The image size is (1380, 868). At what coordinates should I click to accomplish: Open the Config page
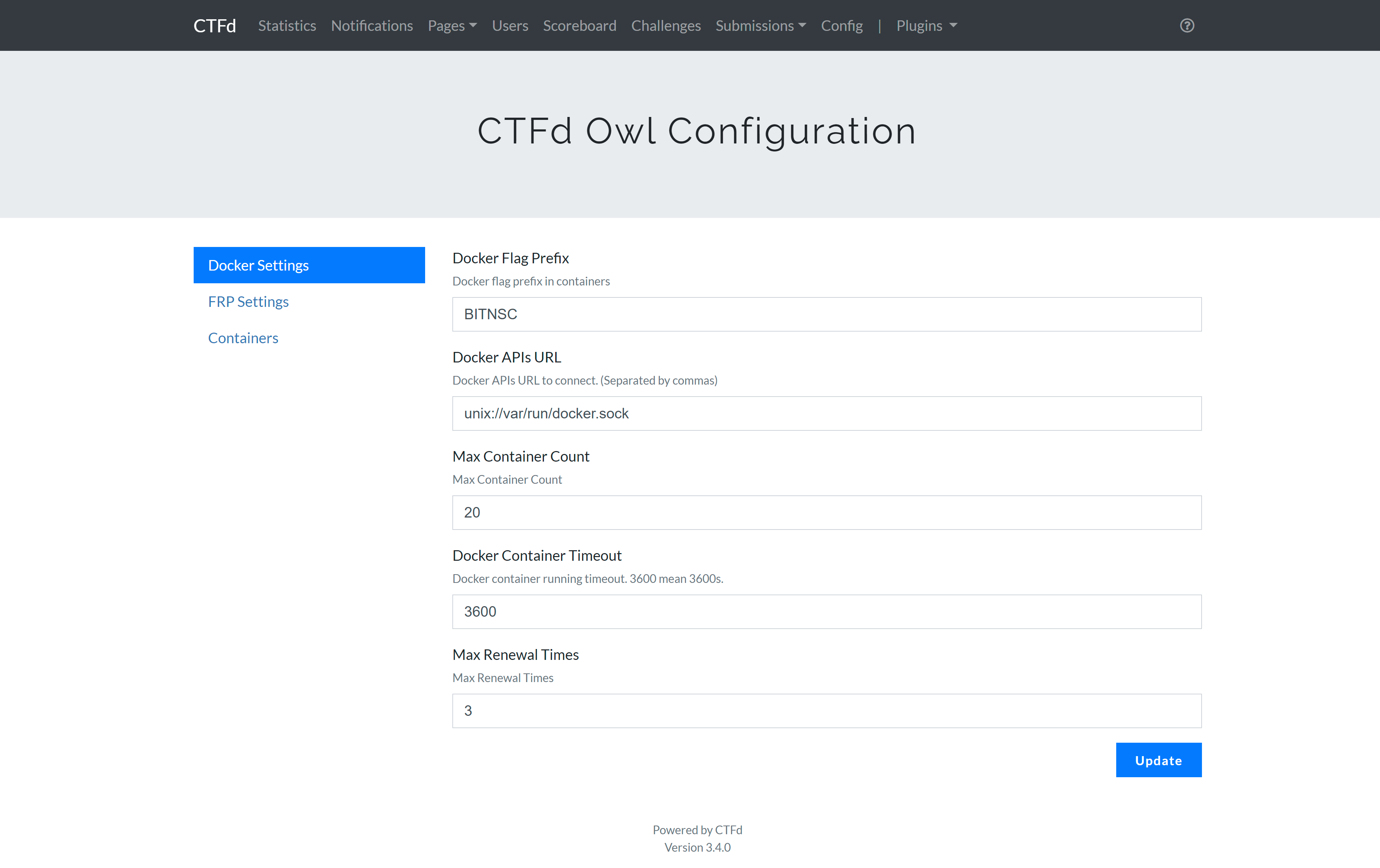(841, 26)
